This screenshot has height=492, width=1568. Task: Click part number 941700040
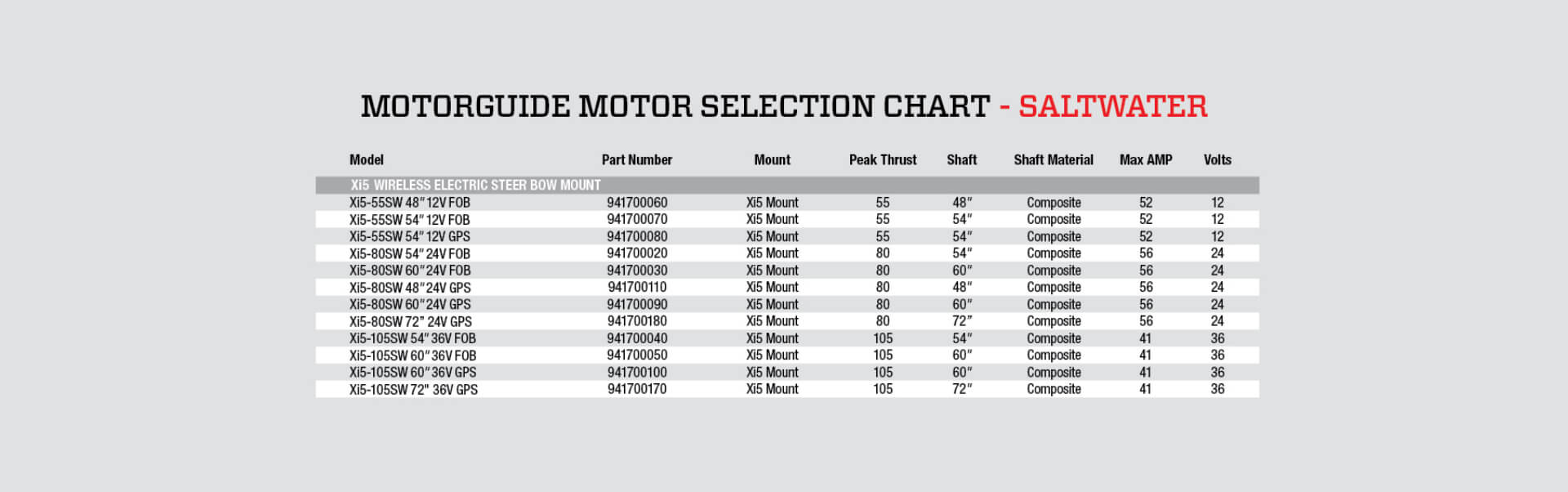point(637,338)
